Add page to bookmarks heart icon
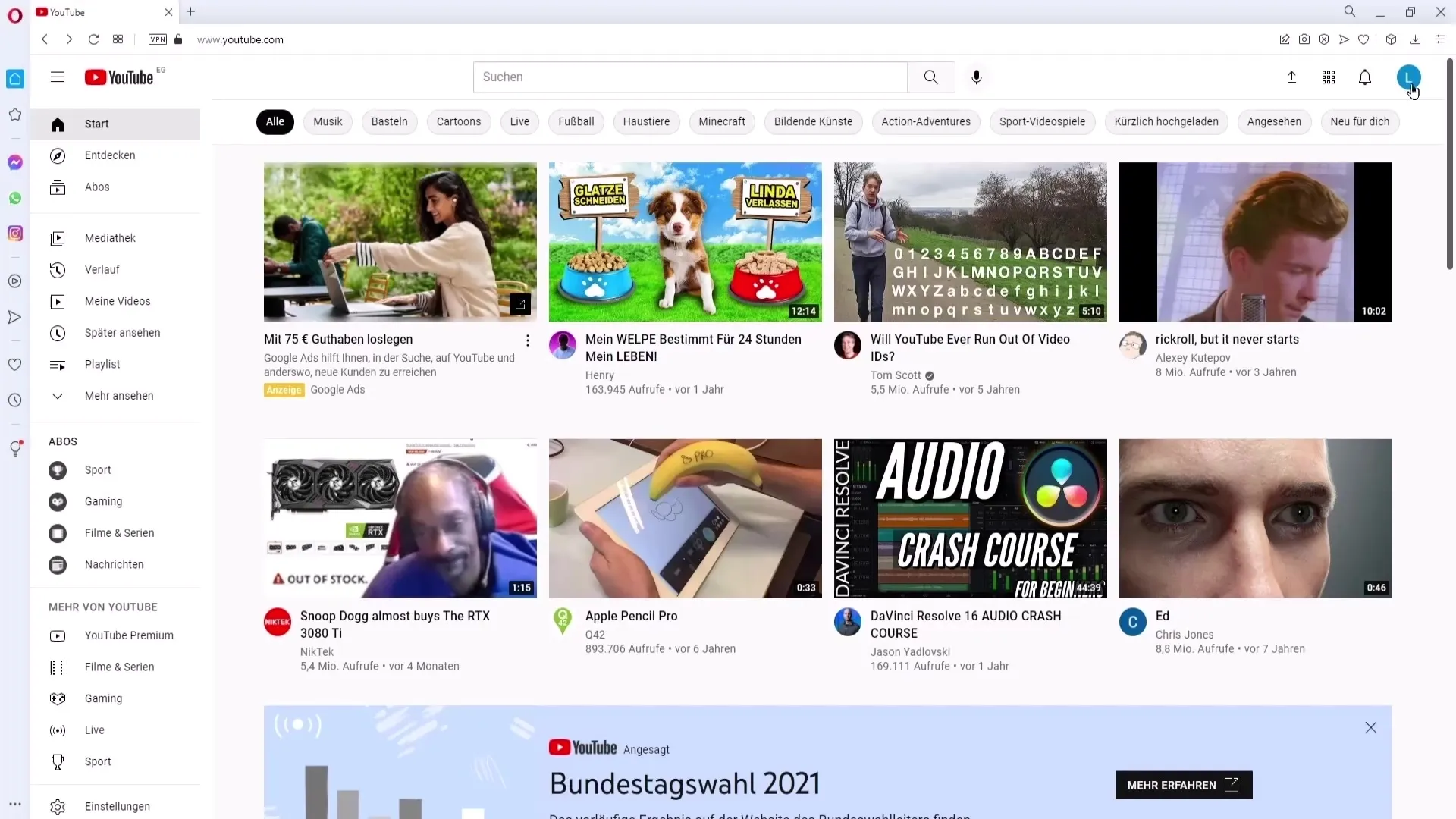1456x819 pixels. [x=1363, y=39]
